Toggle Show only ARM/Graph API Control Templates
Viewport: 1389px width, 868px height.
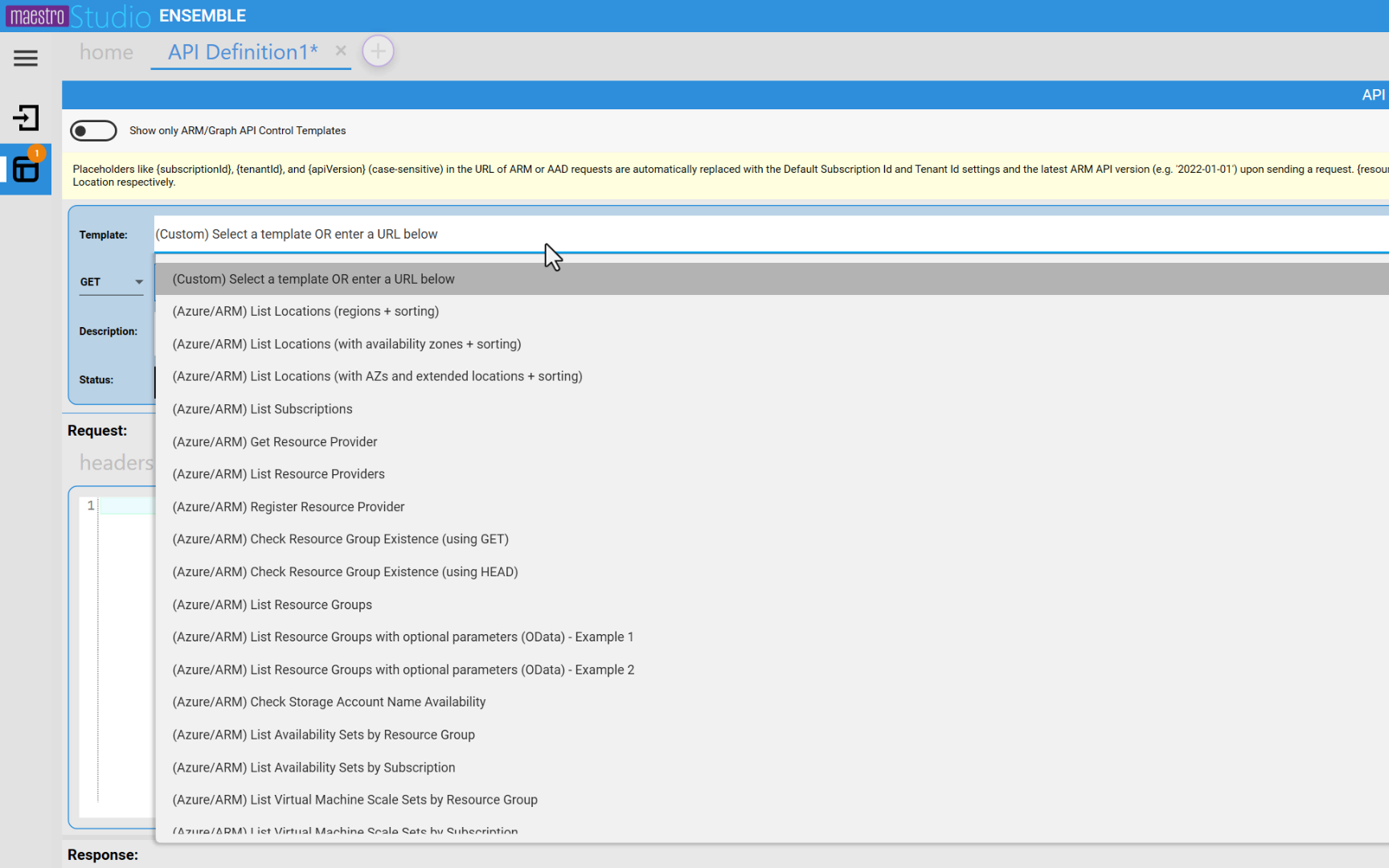(x=93, y=131)
